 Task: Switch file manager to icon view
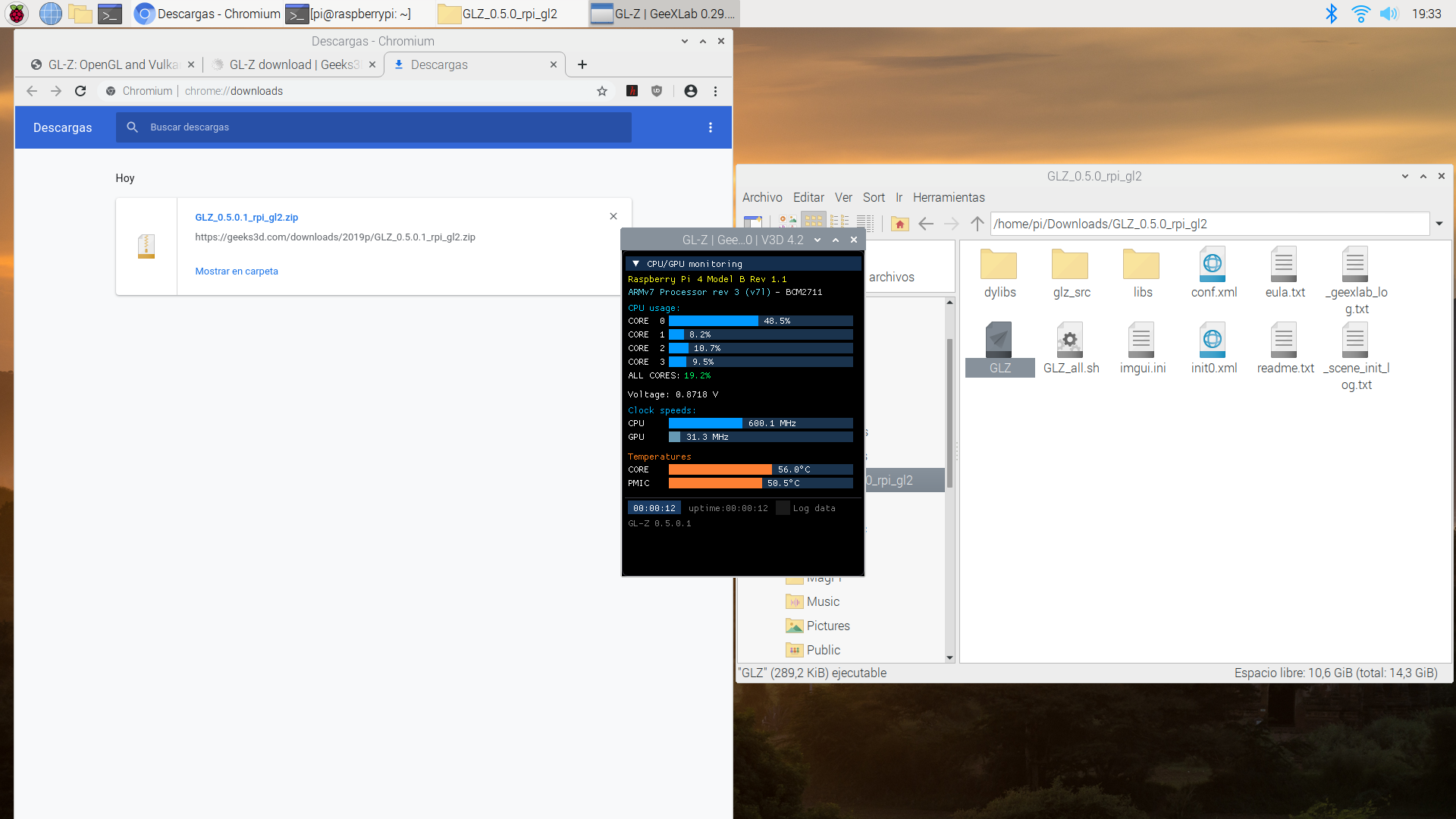click(814, 221)
